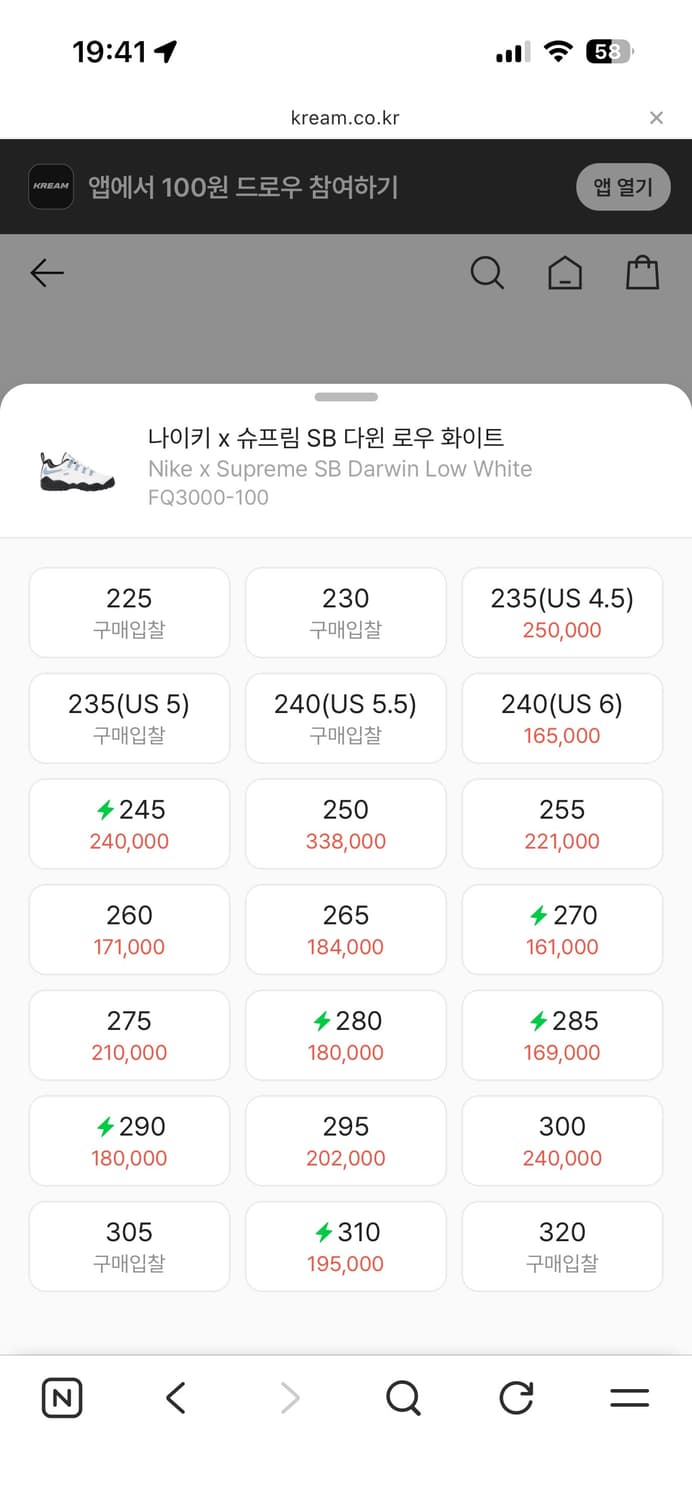Choose size 245 with instant-buy lightning mark
The height and width of the screenshot is (1500, 692).
pos(129,823)
